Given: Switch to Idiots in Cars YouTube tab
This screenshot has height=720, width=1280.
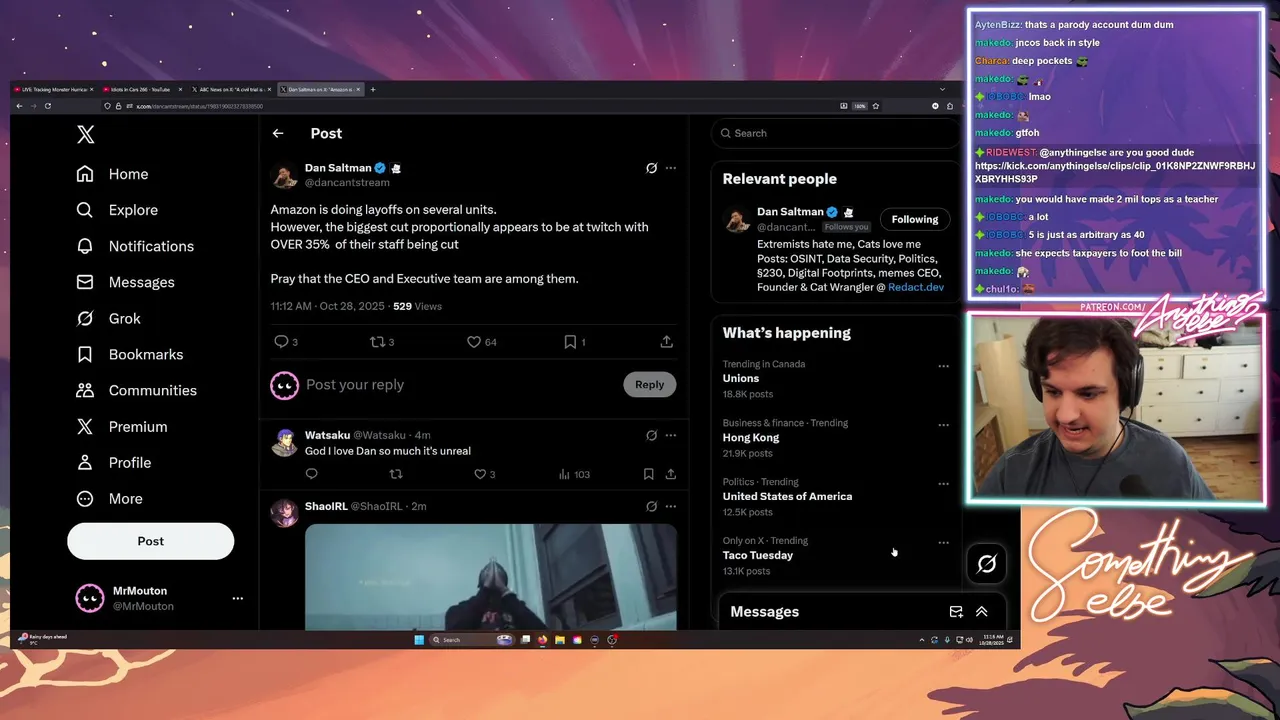Looking at the screenshot, I should [x=143, y=89].
